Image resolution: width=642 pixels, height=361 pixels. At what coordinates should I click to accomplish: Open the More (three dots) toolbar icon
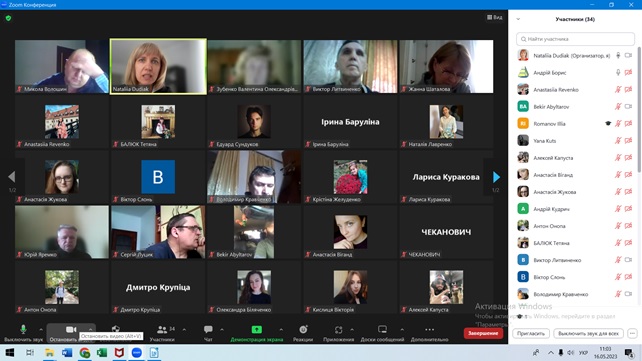[x=429, y=329]
